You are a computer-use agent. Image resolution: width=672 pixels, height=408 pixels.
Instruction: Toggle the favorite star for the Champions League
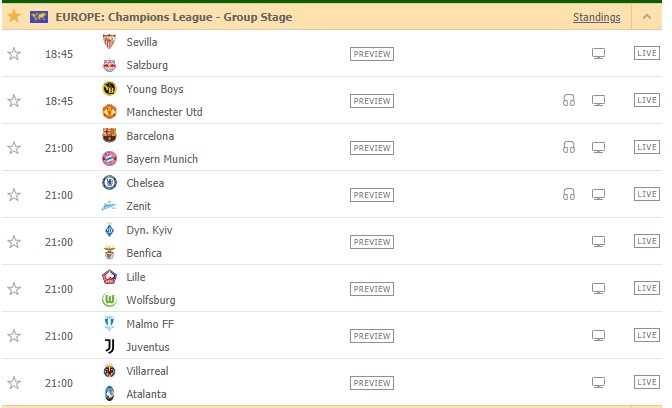[x=14, y=16]
